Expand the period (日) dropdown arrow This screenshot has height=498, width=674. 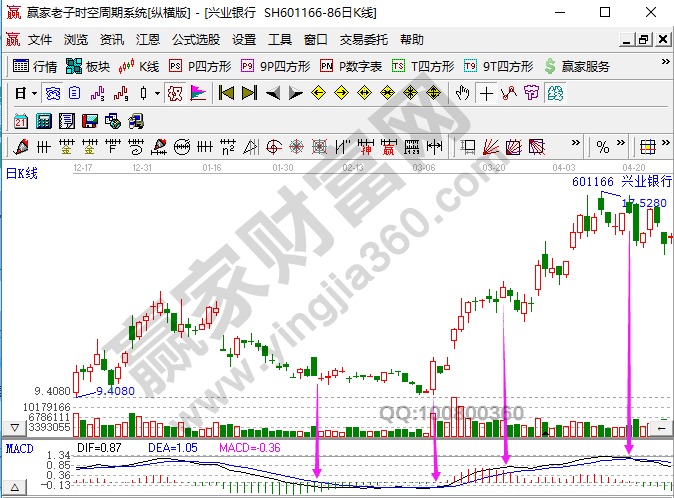34,93
